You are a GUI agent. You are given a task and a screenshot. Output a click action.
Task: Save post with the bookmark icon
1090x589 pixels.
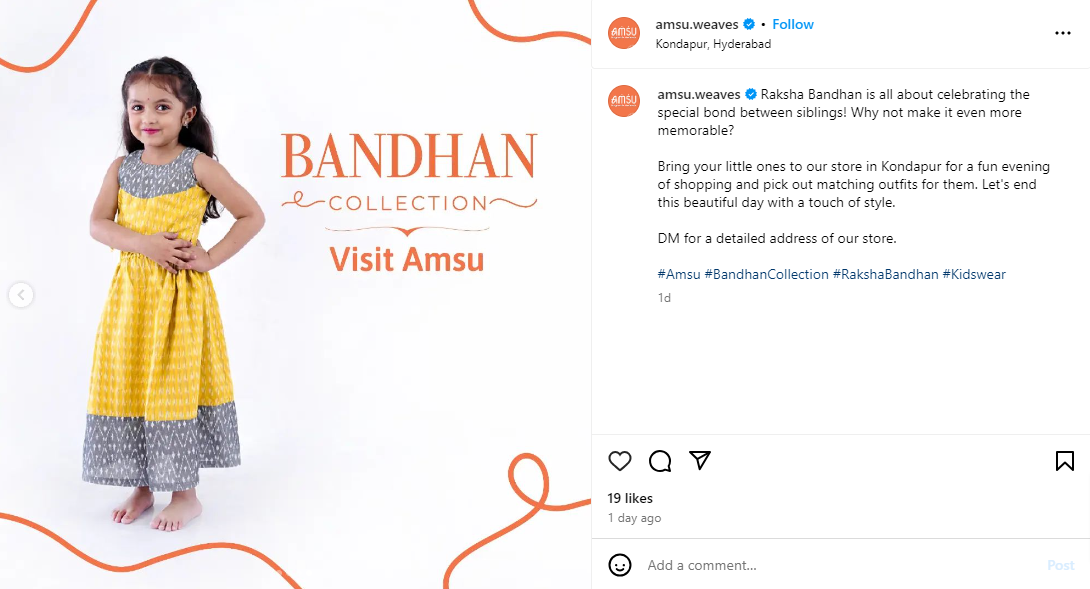pyautogui.click(x=1064, y=461)
